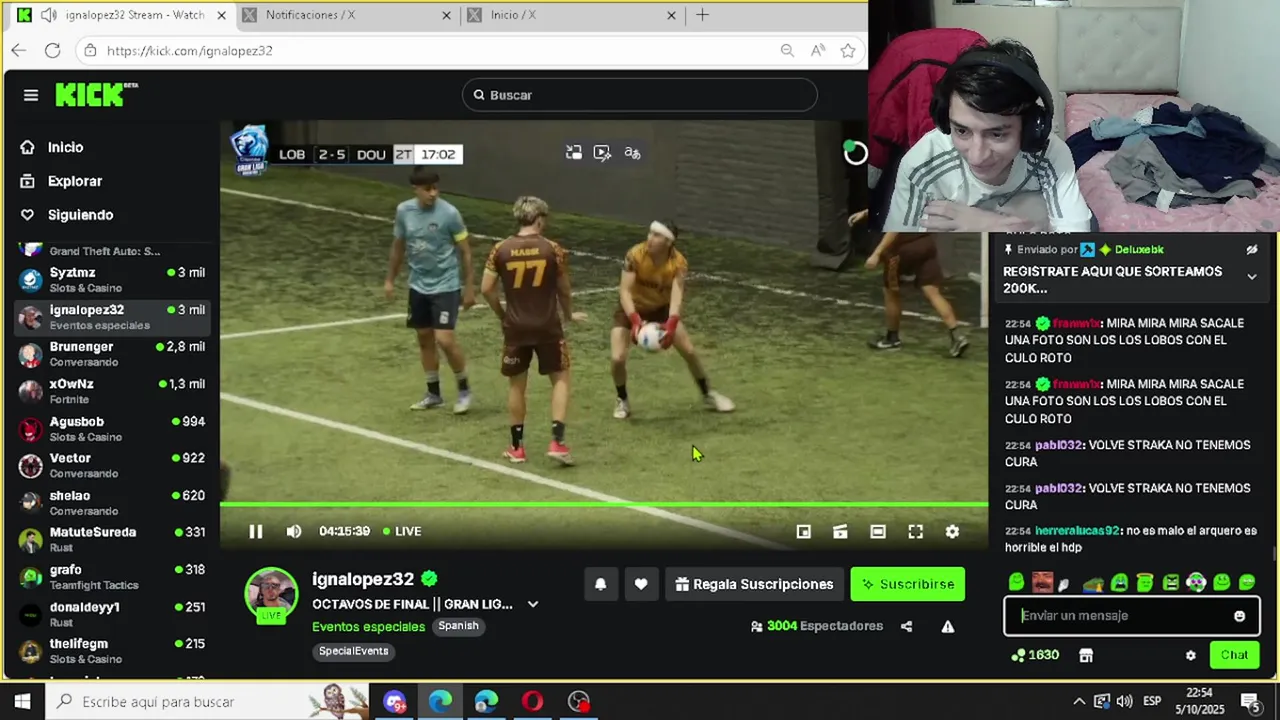The width and height of the screenshot is (1280, 720).
Task: Open the Windows Start menu
Action: point(22,702)
